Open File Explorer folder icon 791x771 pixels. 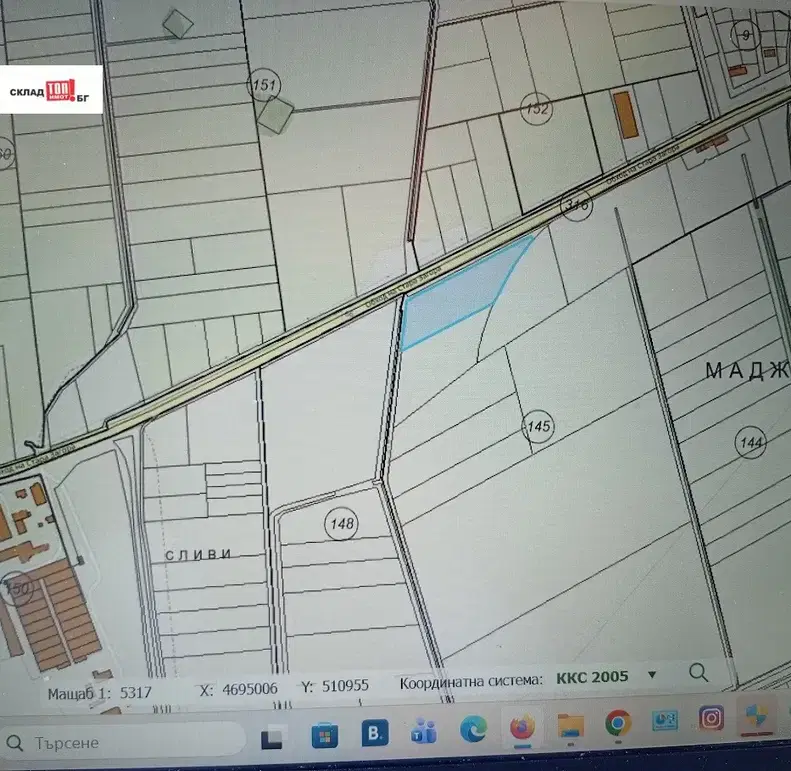[571, 726]
